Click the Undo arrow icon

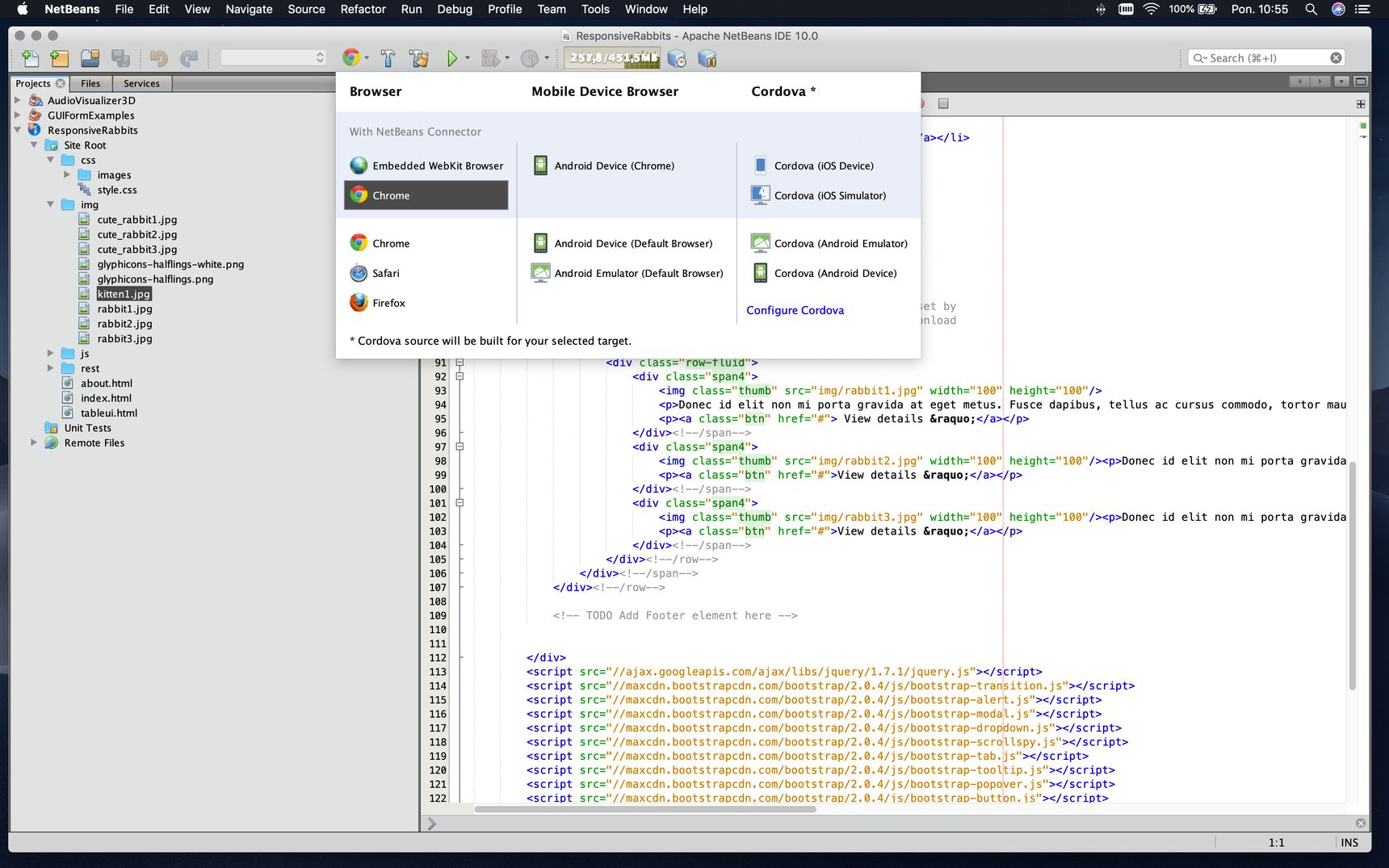tap(159, 58)
